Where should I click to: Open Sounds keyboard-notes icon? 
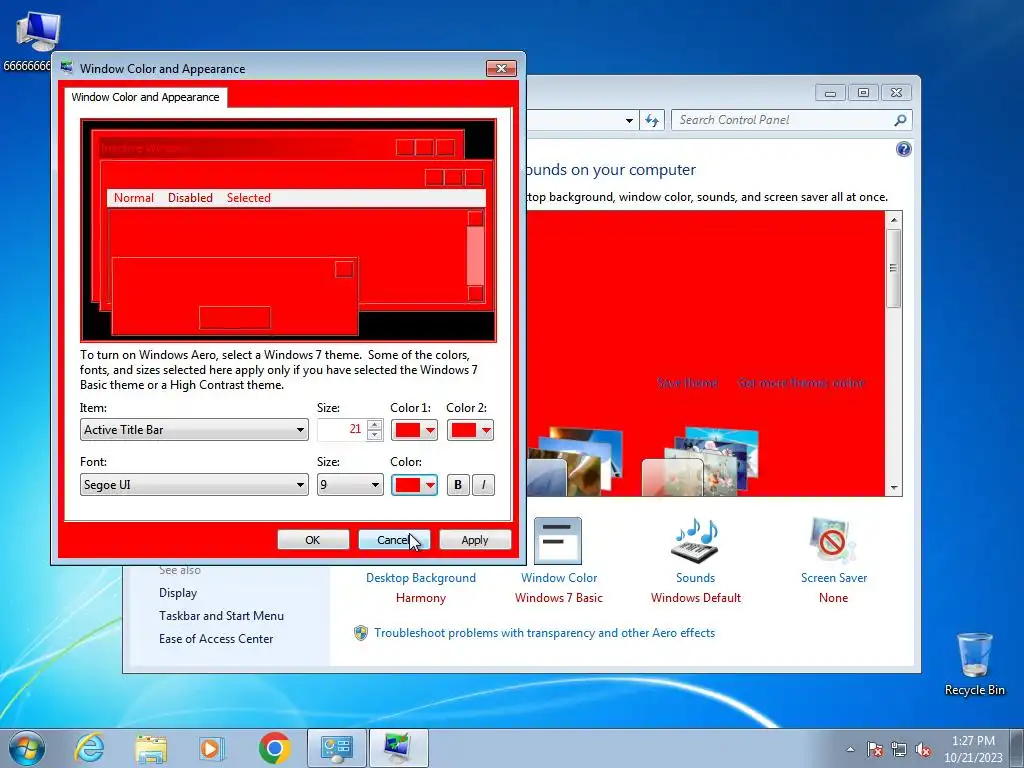coord(695,541)
